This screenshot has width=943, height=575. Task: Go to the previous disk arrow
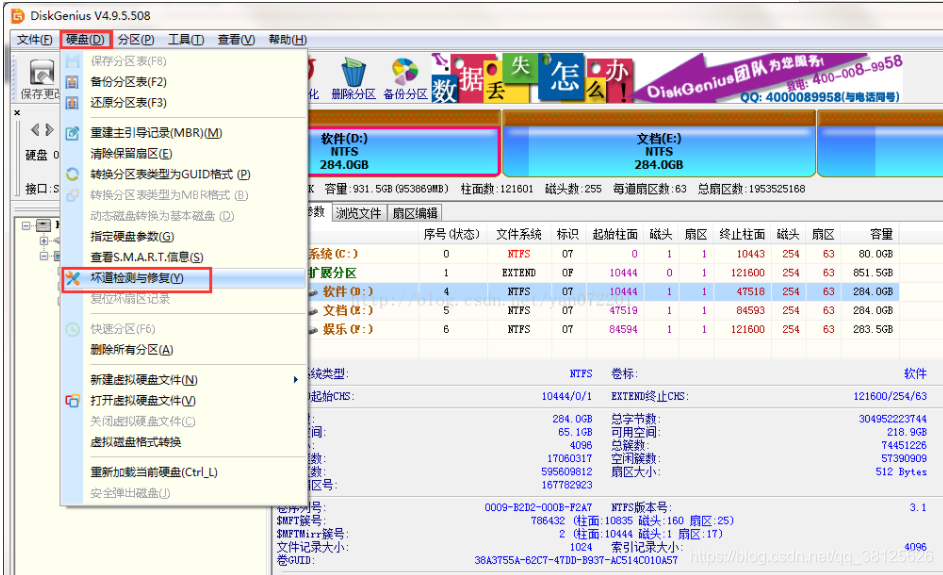click(35, 129)
